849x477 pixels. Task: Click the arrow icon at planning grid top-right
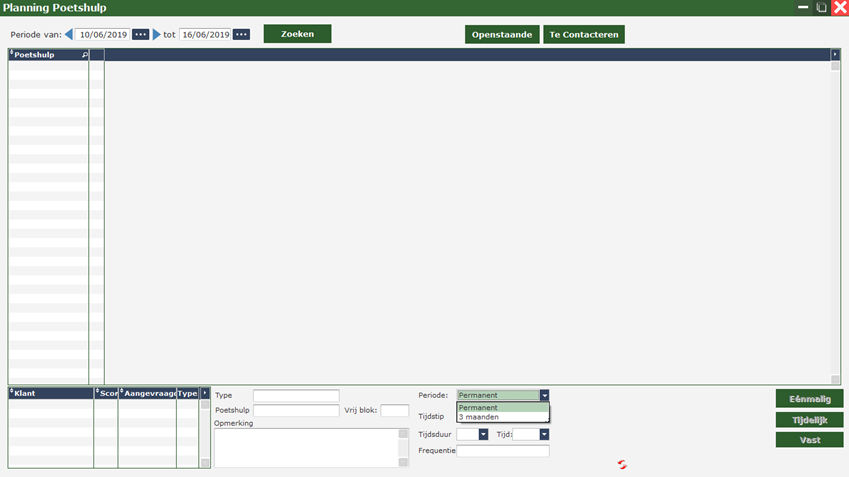[x=835, y=54]
